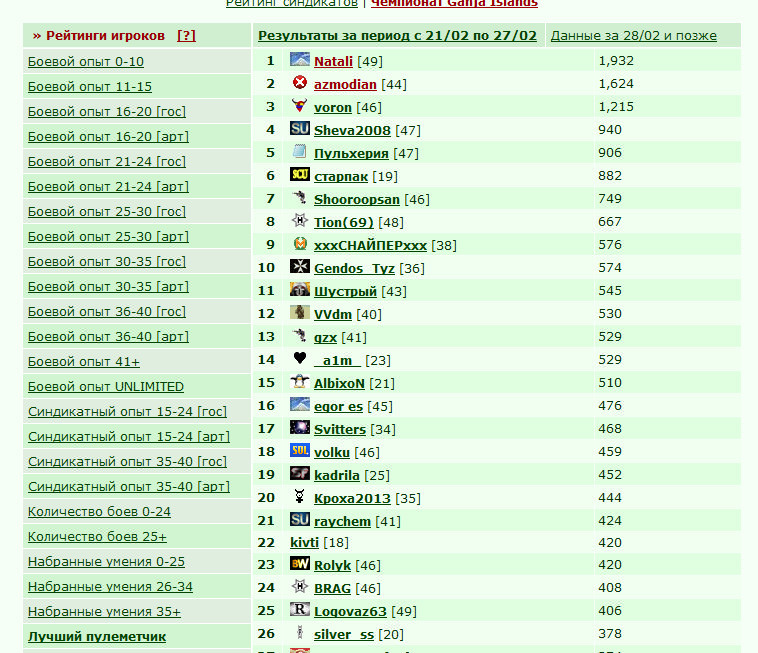Open Синдикатный опыт 15-24 [гос] rating
758x653 pixels.
pos(127,412)
